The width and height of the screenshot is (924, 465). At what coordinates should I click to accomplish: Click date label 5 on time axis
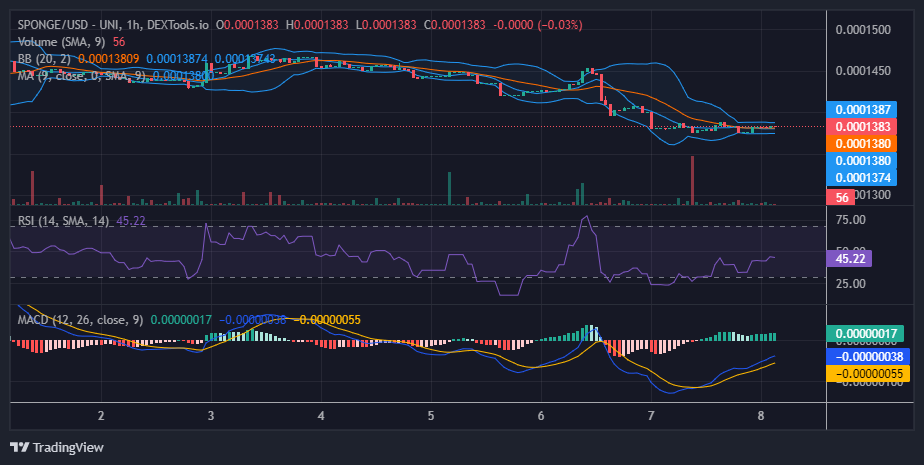tap(431, 415)
